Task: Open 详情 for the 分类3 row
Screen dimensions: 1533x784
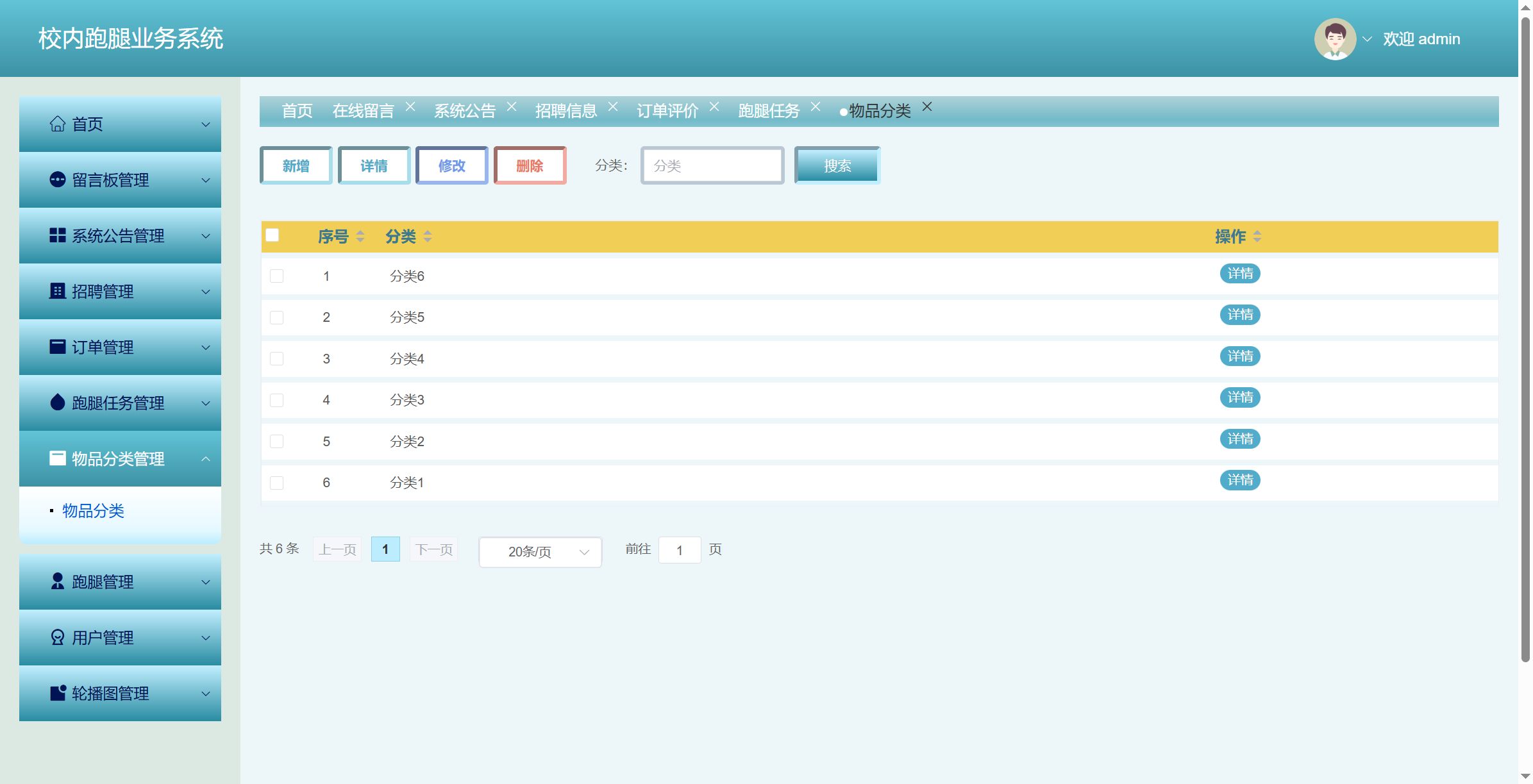Action: pos(1240,397)
